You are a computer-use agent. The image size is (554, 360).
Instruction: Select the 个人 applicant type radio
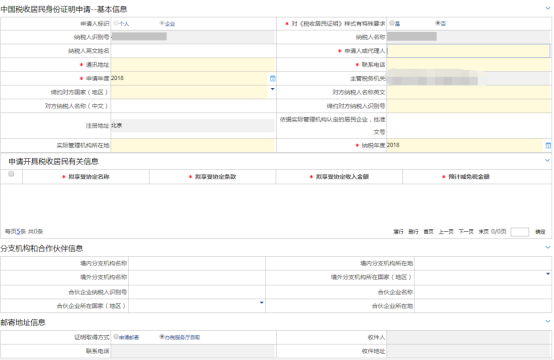pos(116,23)
